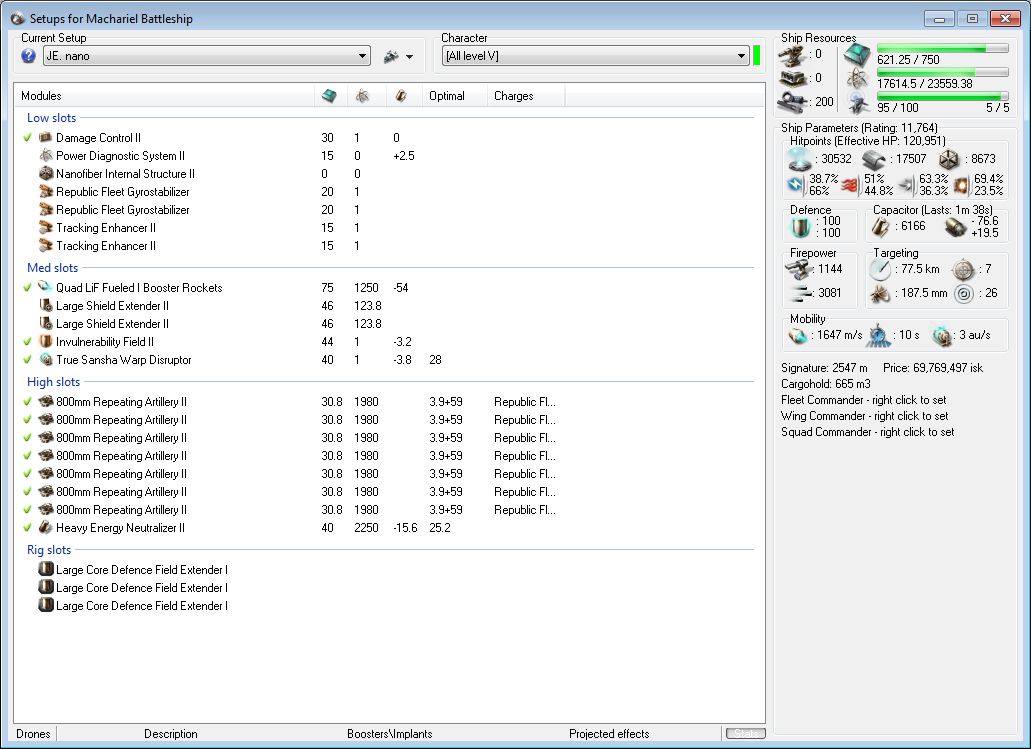This screenshot has height=749, width=1031.
Task: Click the Damage Control II module icon
Action: 45,138
